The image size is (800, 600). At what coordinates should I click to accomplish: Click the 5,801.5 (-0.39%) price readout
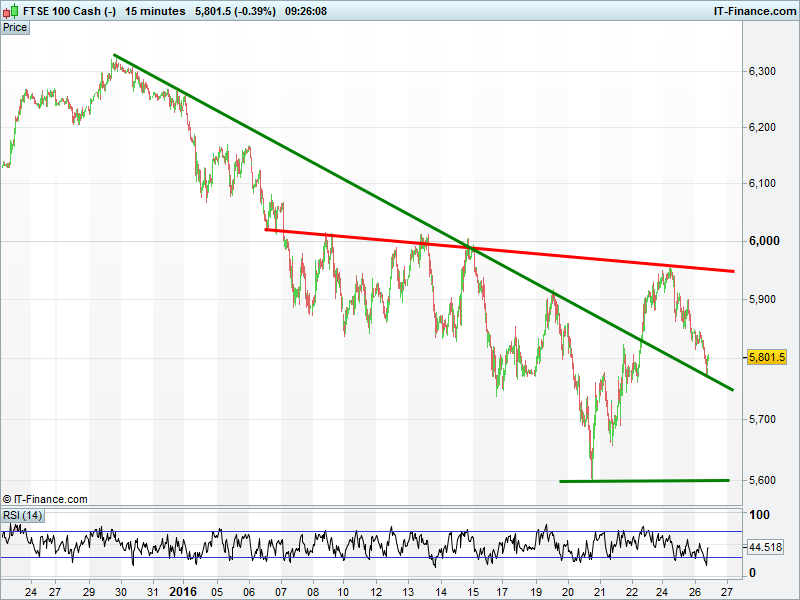click(235, 11)
